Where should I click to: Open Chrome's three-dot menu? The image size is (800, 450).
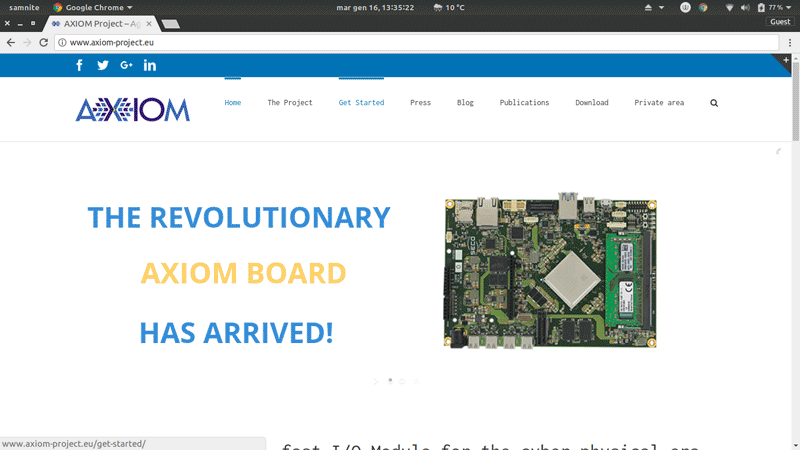click(x=790, y=43)
